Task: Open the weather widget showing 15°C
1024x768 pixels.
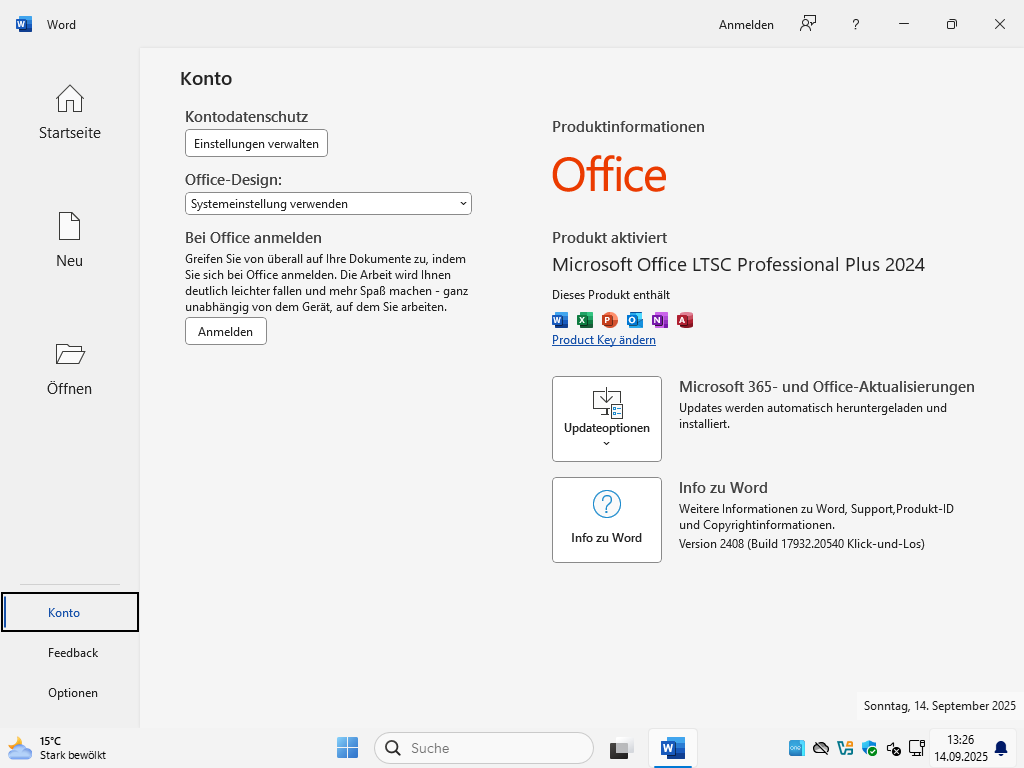Action: click(57, 748)
